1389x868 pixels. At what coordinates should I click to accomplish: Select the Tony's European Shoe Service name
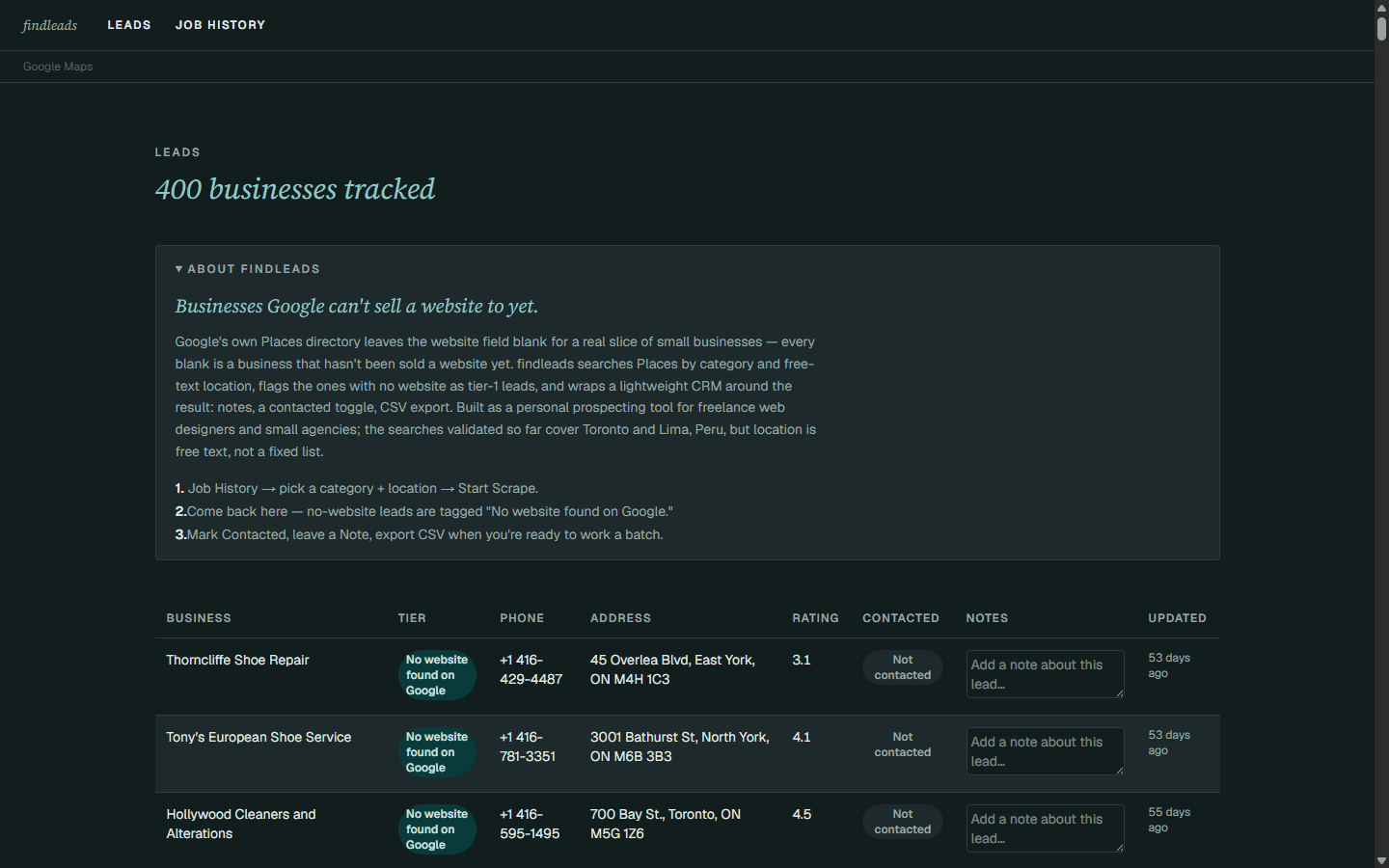[x=259, y=737]
